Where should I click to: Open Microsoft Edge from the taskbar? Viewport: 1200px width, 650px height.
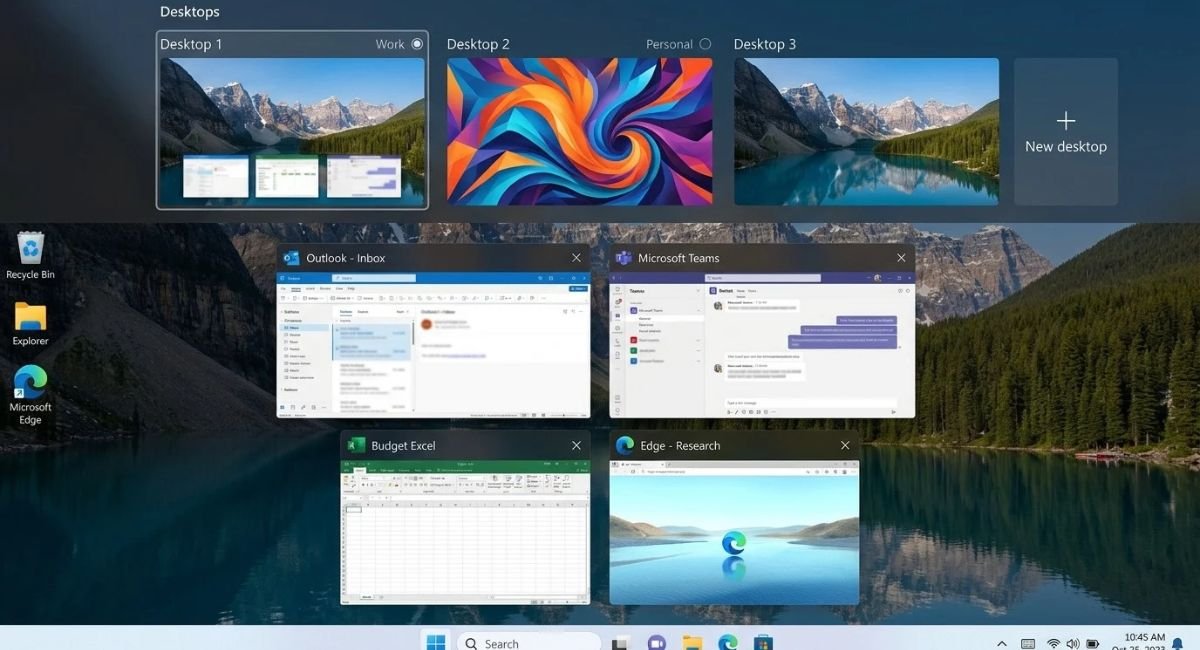click(x=728, y=643)
